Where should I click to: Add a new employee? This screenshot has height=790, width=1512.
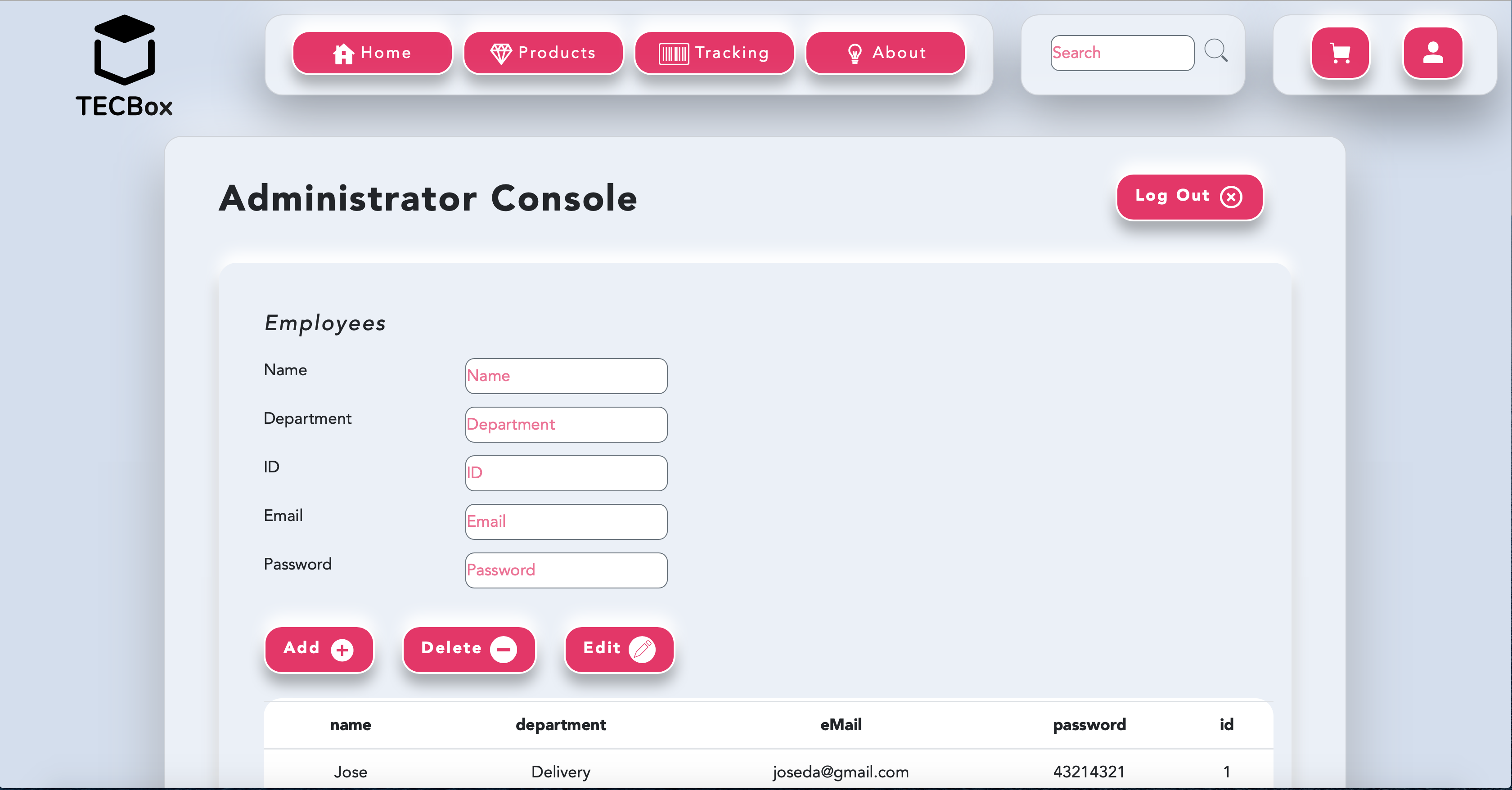[319, 649]
